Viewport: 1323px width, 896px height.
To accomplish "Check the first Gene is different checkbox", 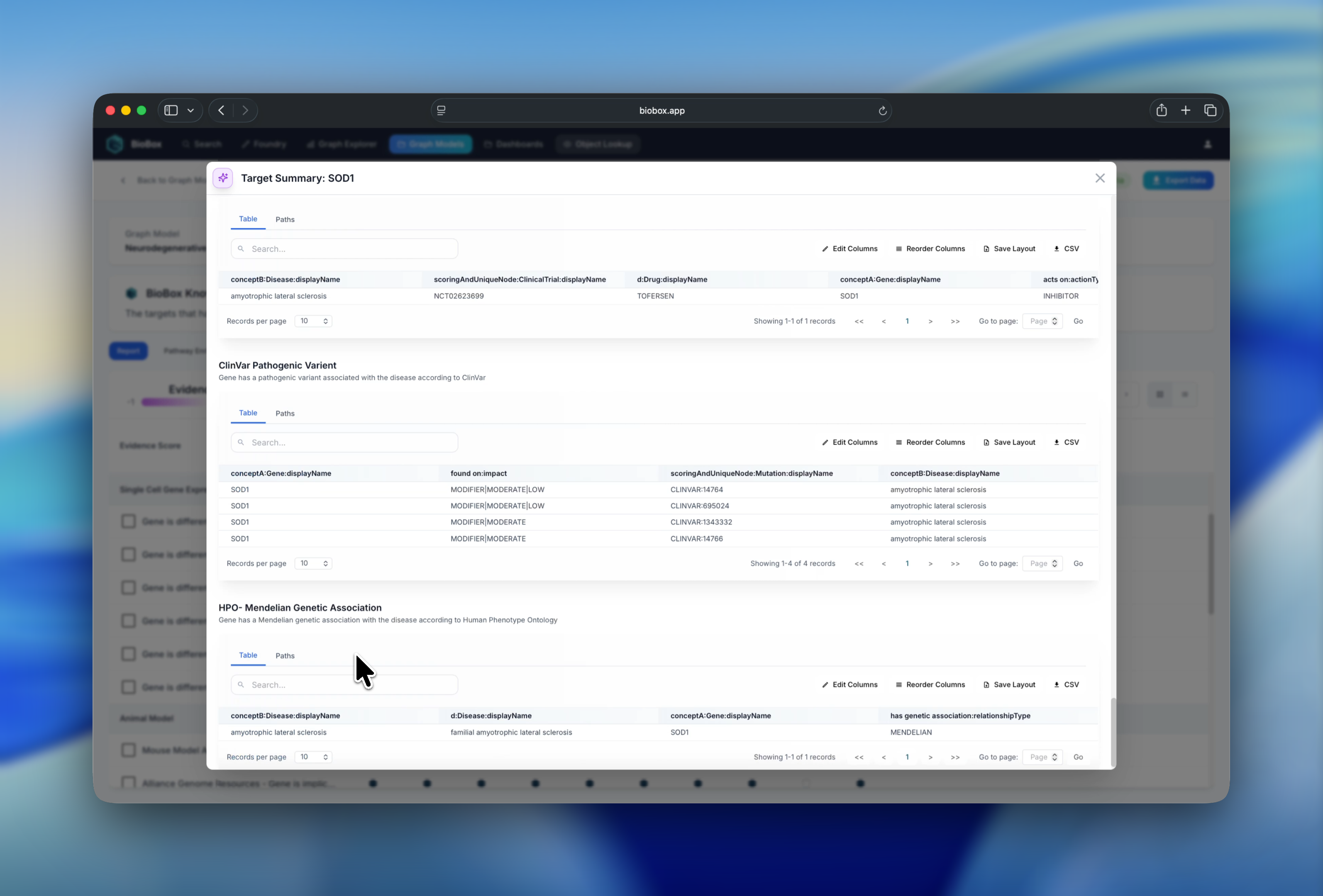I will coord(129,521).
